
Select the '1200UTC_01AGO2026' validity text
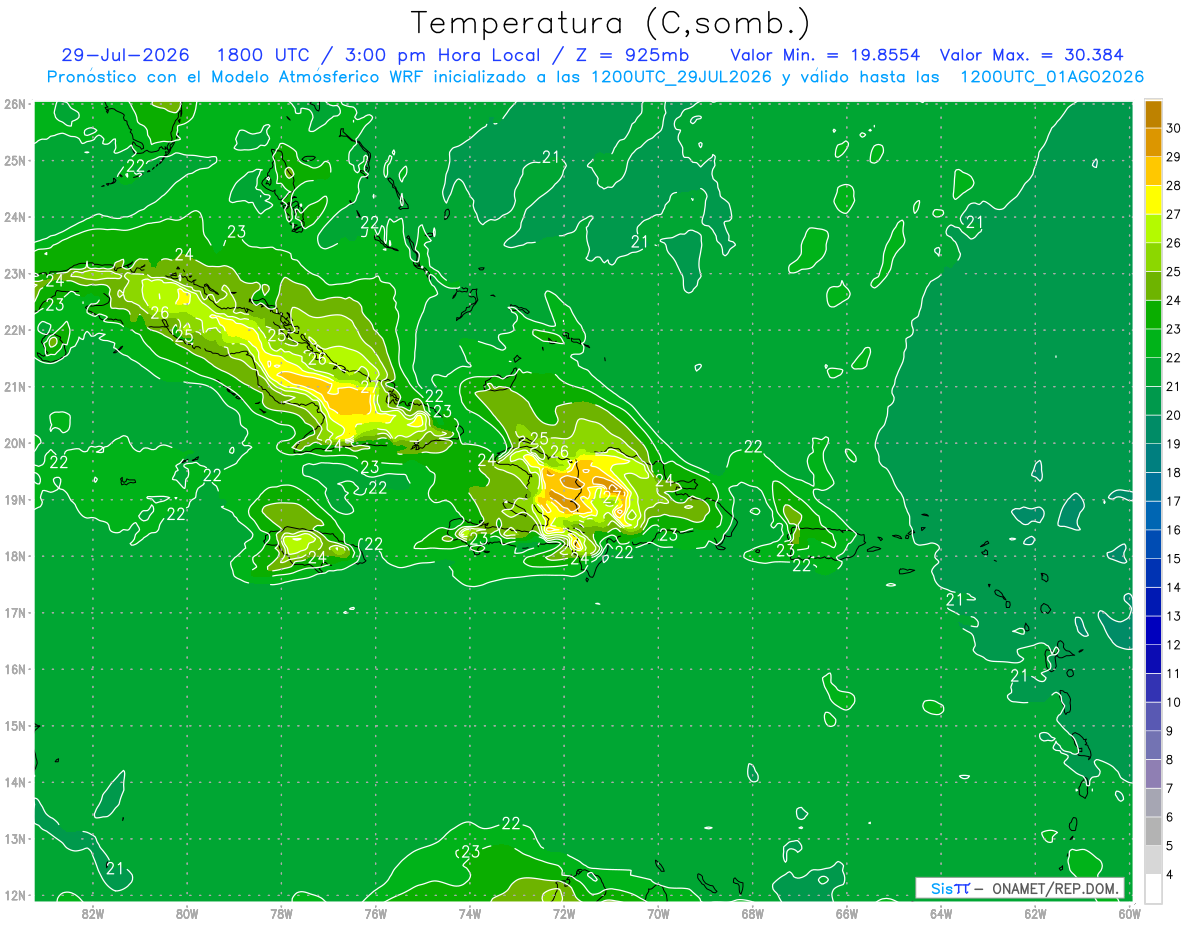pos(1052,77)
